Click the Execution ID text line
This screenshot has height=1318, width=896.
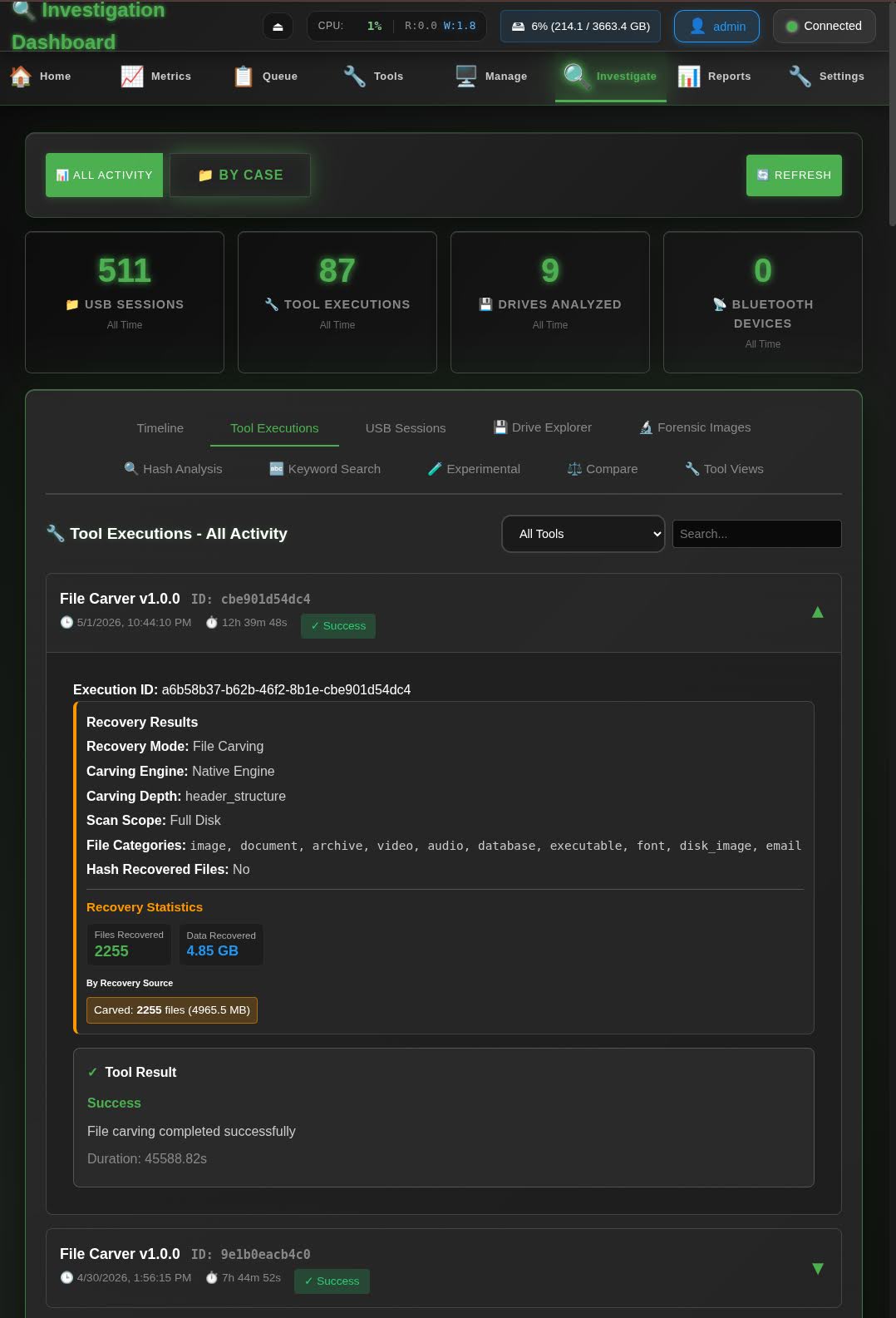(x=242, y=689)
